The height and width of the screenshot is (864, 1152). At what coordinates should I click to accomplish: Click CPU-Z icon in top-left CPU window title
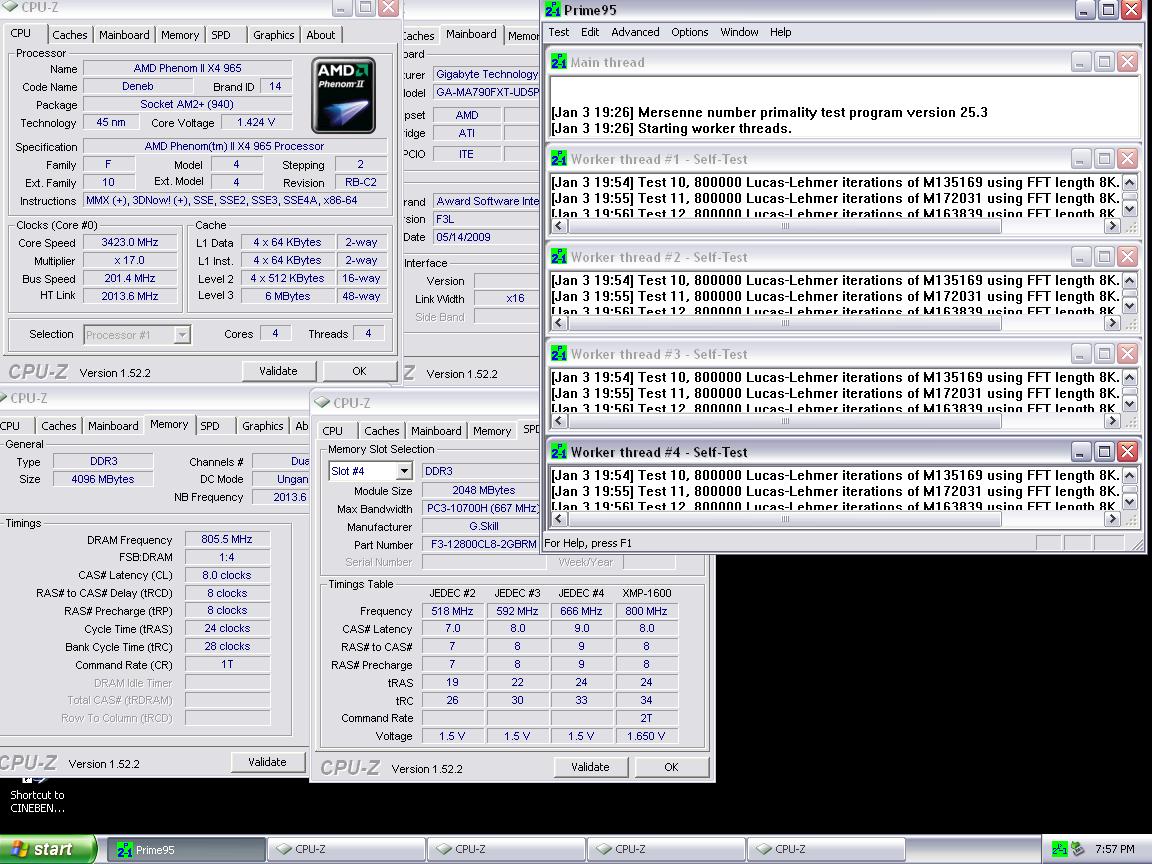[x=10, y=7]
